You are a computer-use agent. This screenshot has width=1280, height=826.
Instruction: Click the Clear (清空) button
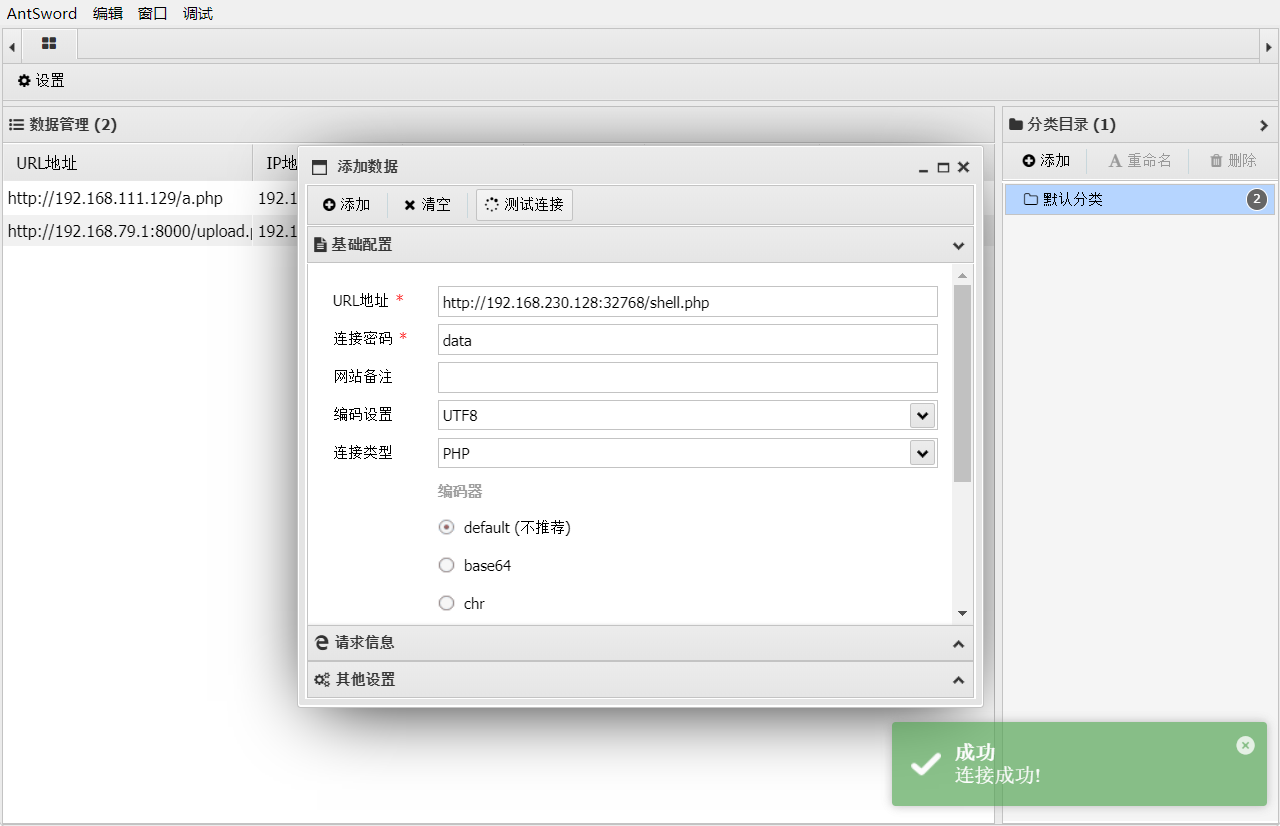[428, 205]
